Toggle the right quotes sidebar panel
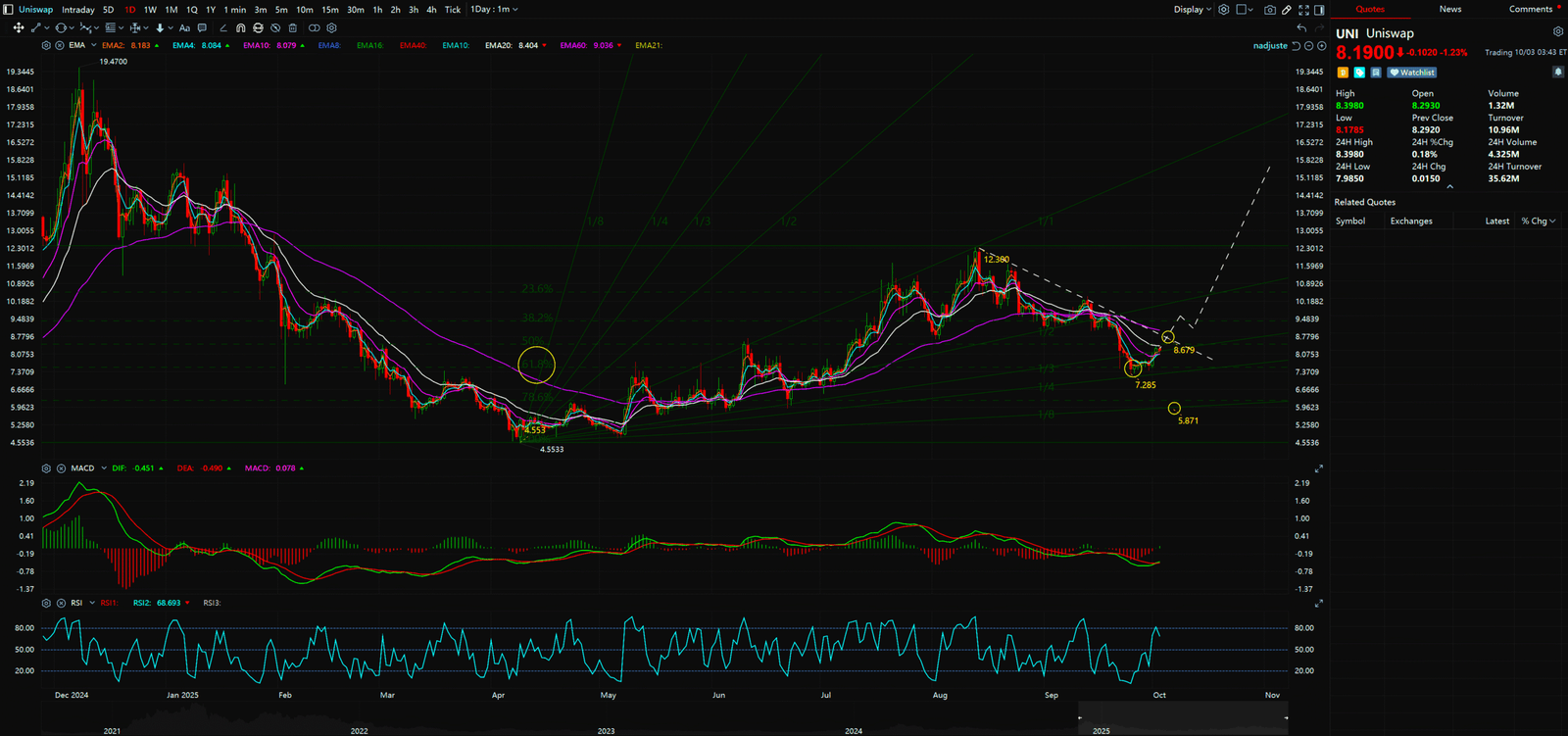 click(x=1319, y=10)
